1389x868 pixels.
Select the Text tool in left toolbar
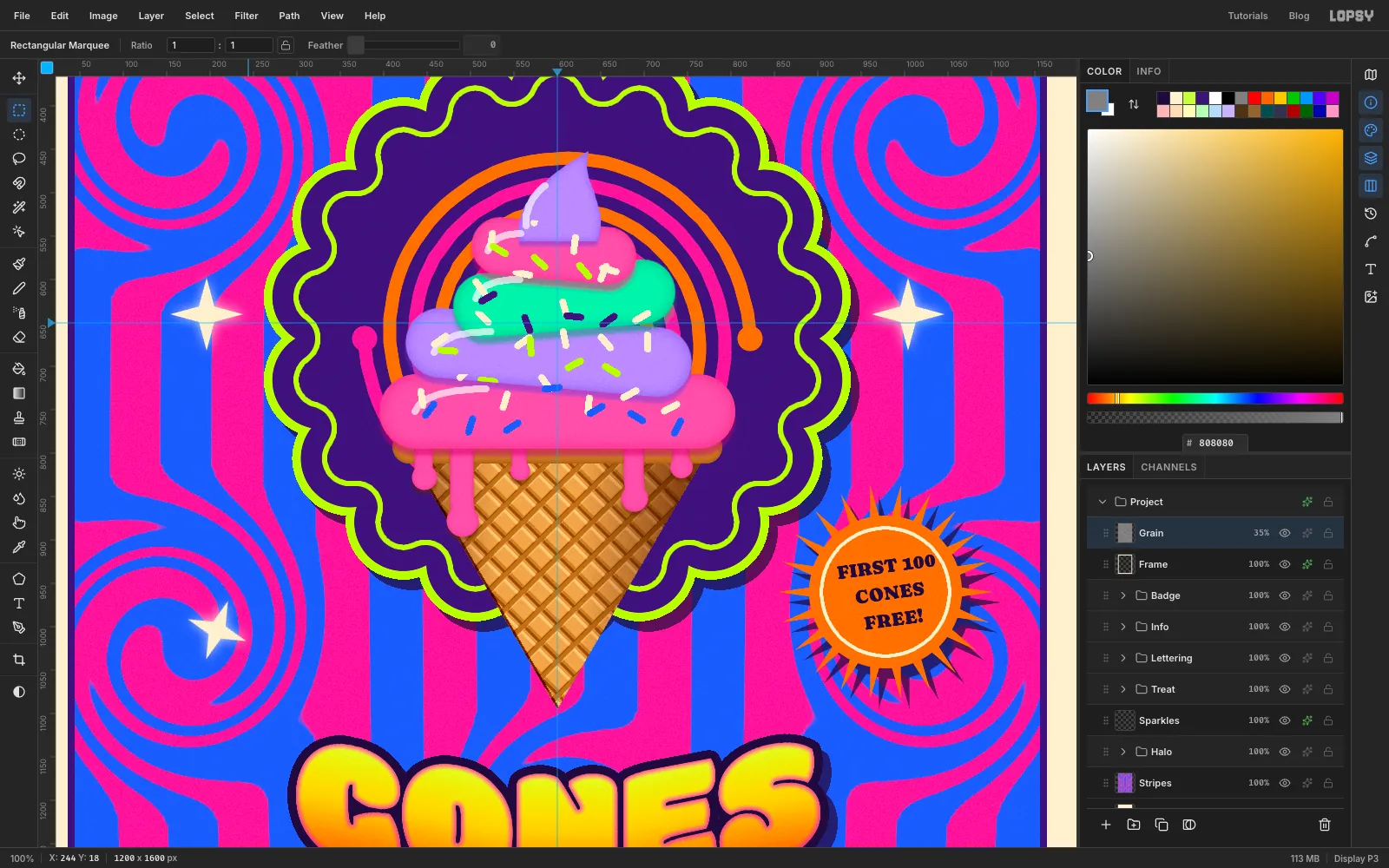[19, 603]
